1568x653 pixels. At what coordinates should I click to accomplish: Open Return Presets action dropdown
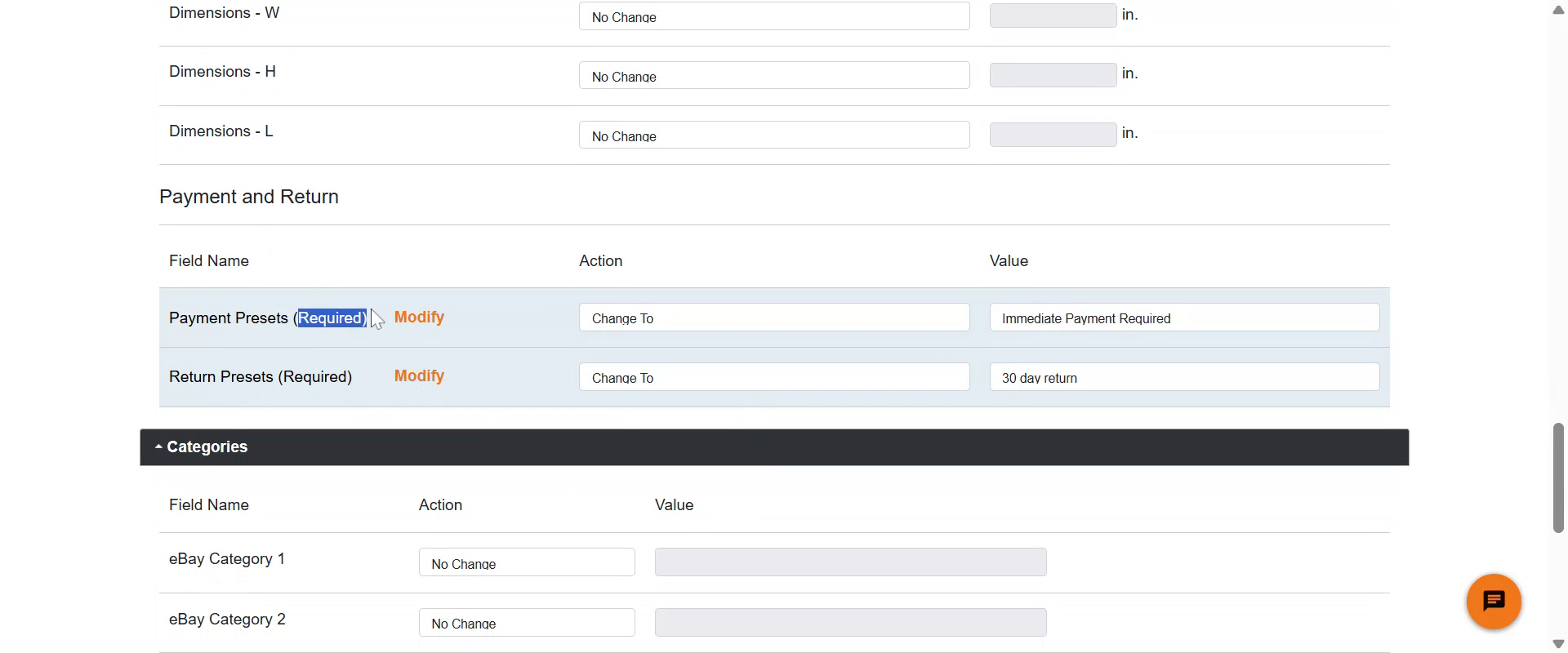774,377
